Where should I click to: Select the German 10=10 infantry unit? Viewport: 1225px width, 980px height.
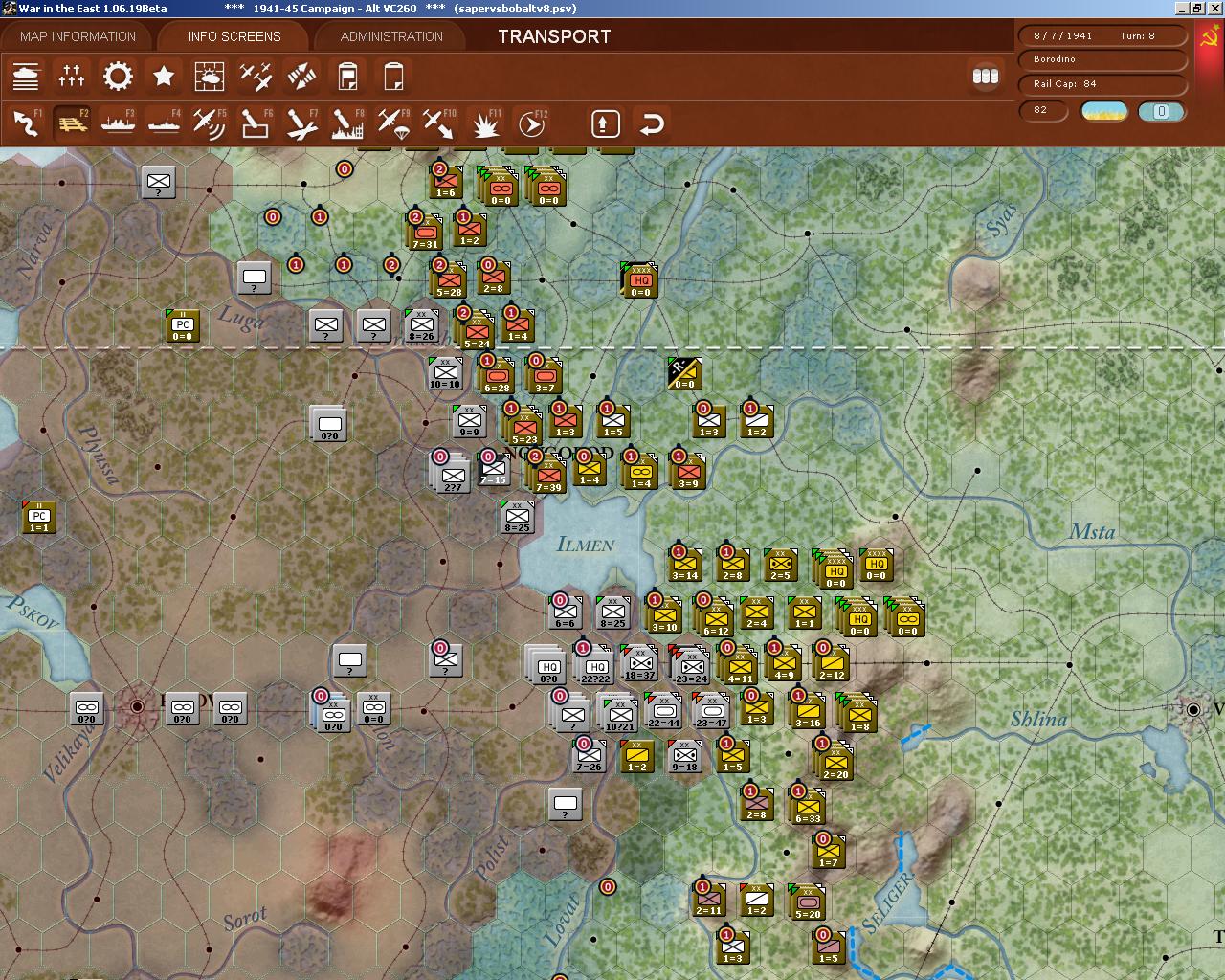(x=445, y=374)
